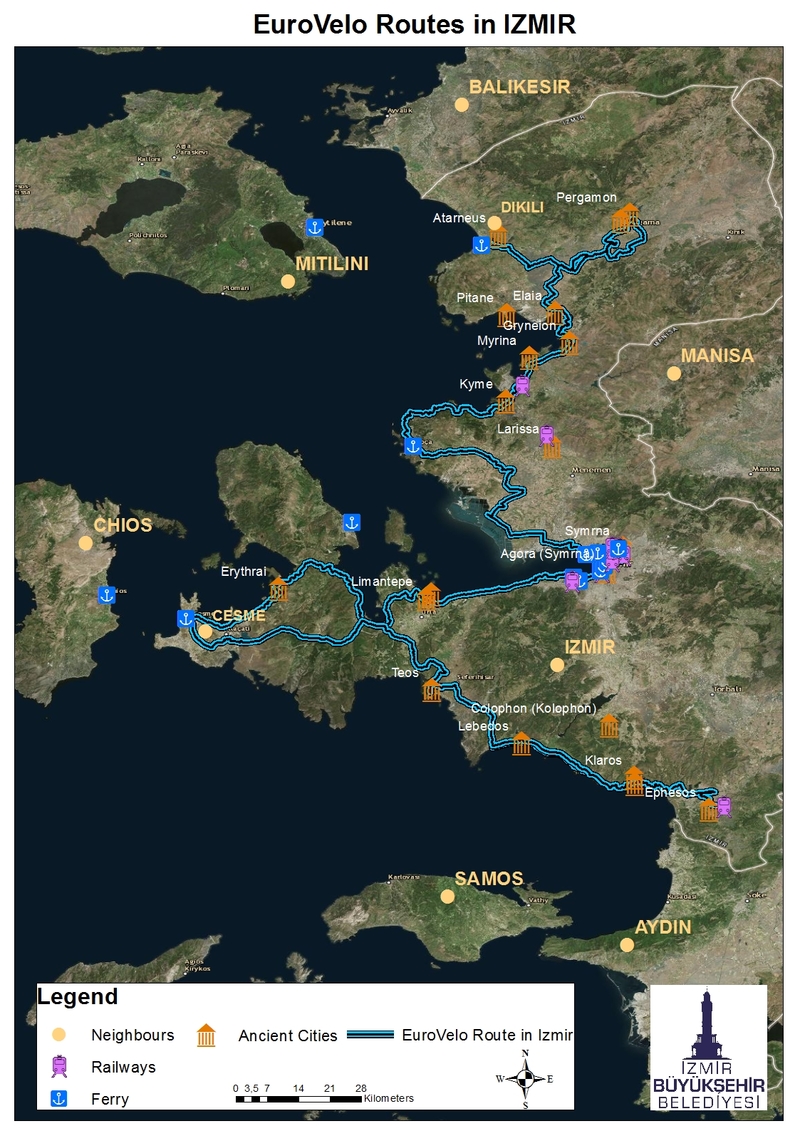Screen dimensions: 800x1131
Task: Click the Izmir Büyükşehir Belediyesi logo
Action: click(x=708, y=1047)
